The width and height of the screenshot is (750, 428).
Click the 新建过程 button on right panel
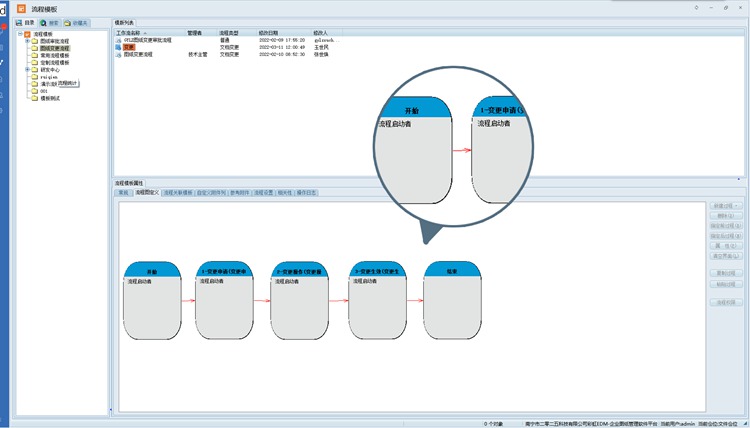pyautogui.click(x=726, y=206)
